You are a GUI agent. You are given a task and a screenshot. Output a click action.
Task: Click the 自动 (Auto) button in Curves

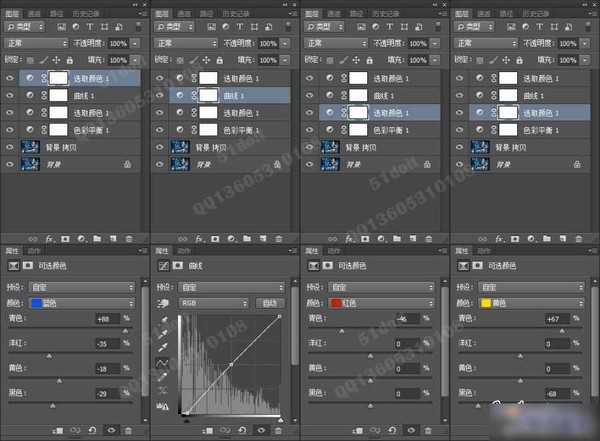(268, 301)
